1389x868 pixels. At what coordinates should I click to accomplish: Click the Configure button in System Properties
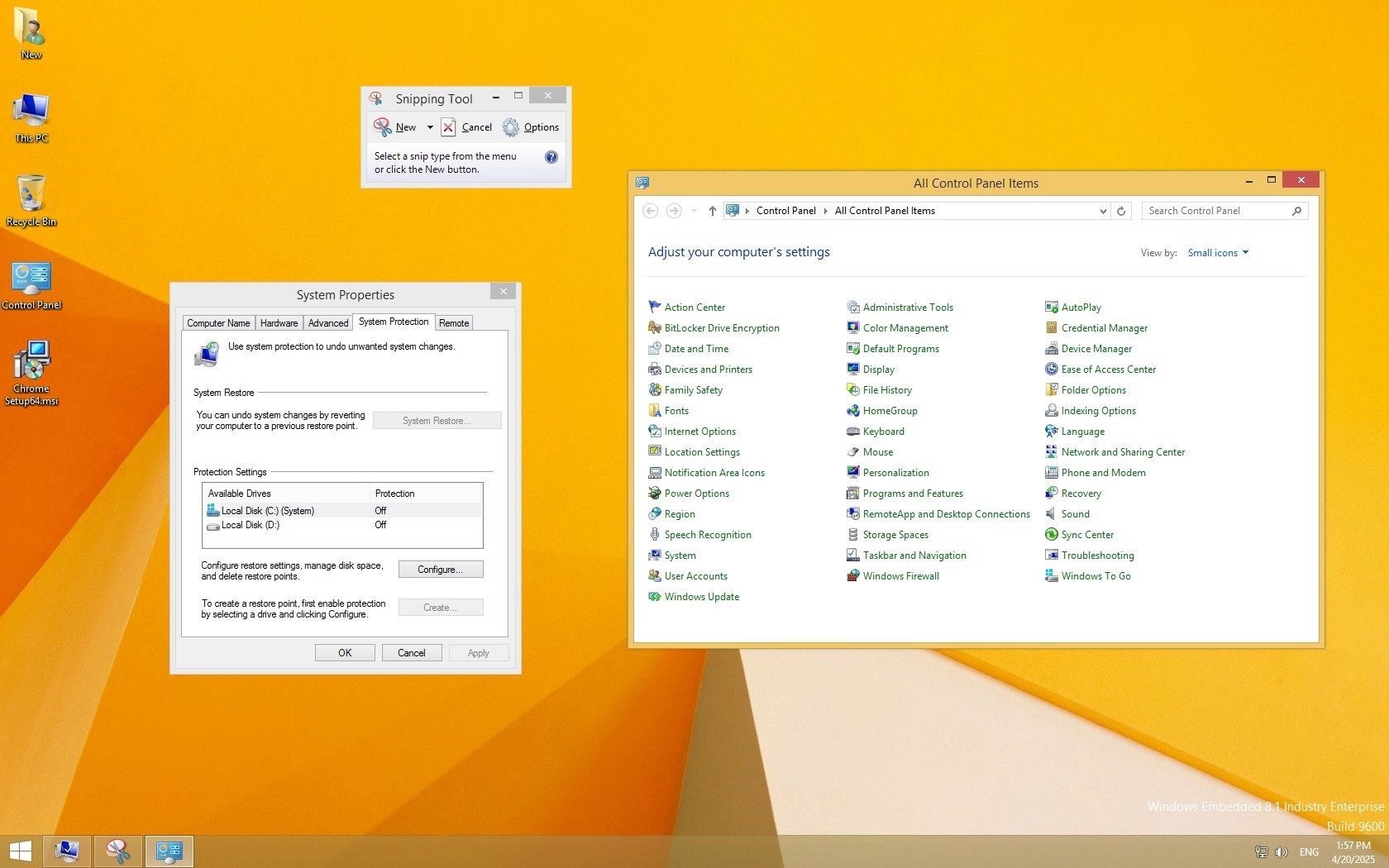pyautogui.click(x=440, y=570)
